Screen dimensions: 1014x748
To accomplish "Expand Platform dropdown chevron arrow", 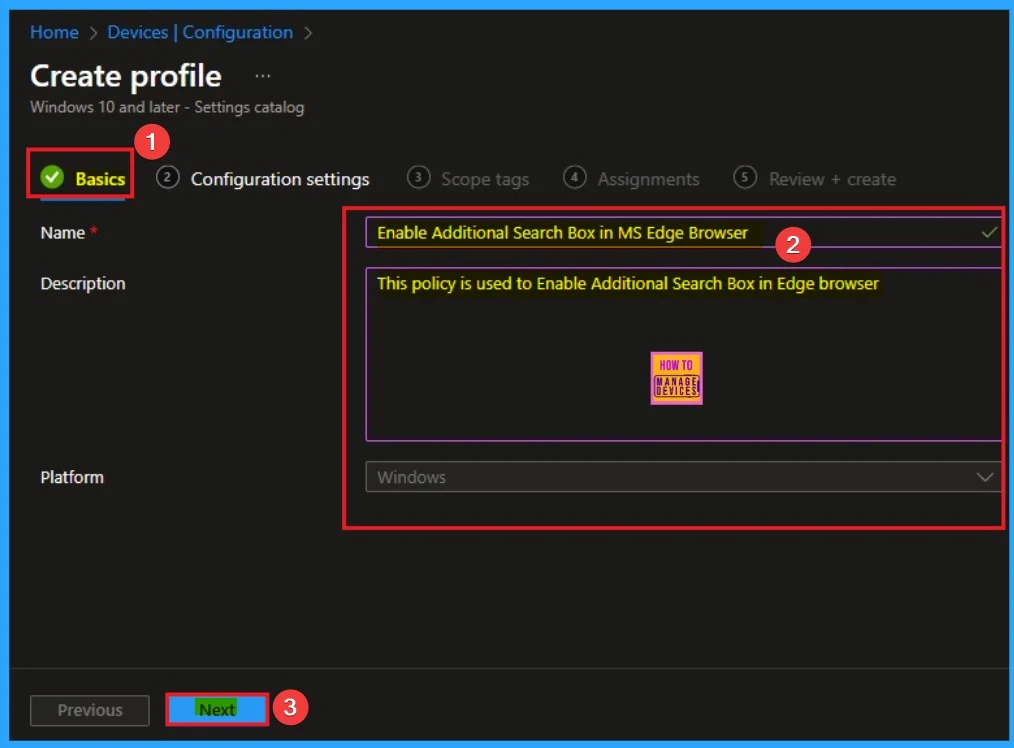I will click(x=985, y=477).
